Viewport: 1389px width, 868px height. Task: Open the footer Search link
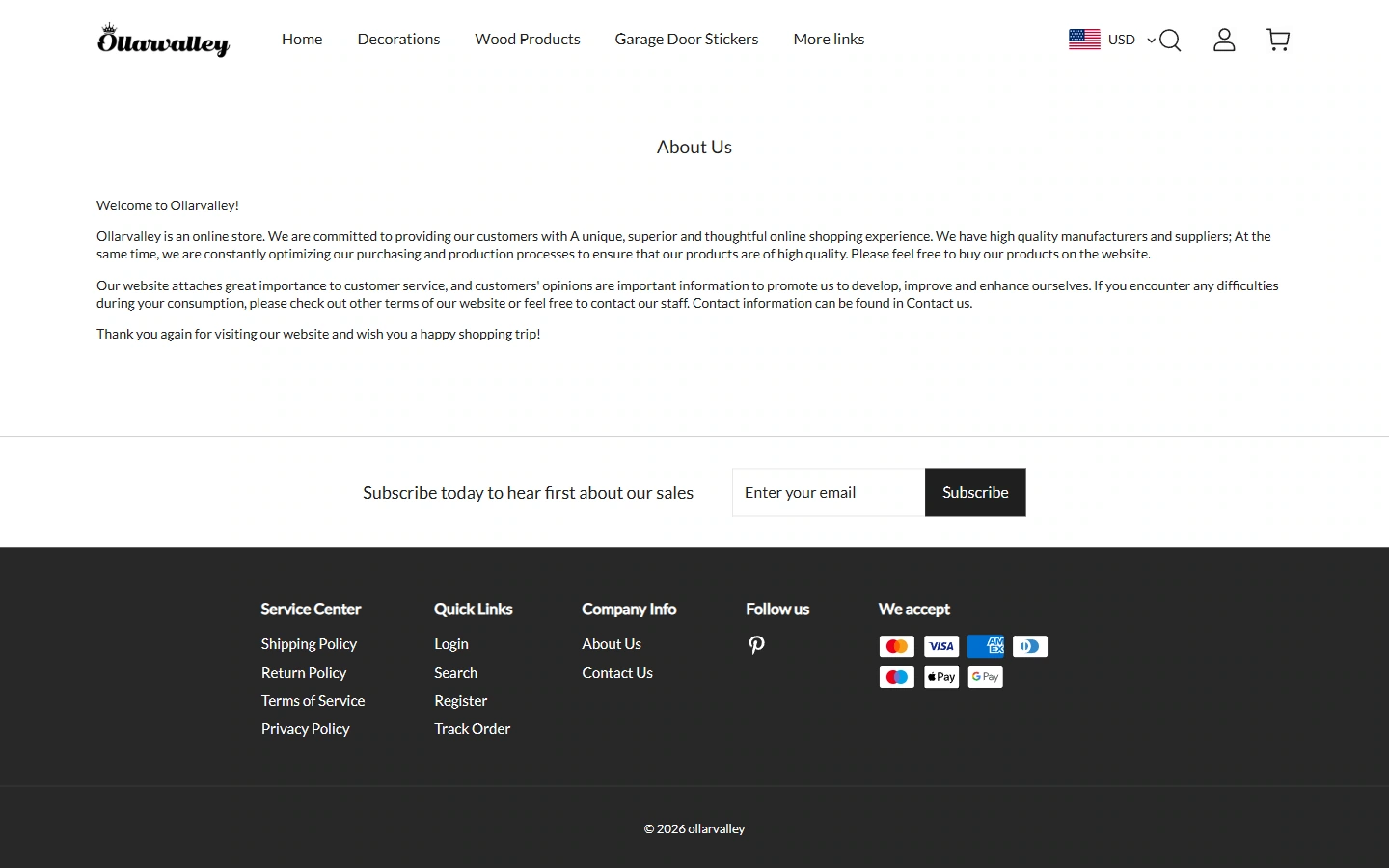[456, 673]
